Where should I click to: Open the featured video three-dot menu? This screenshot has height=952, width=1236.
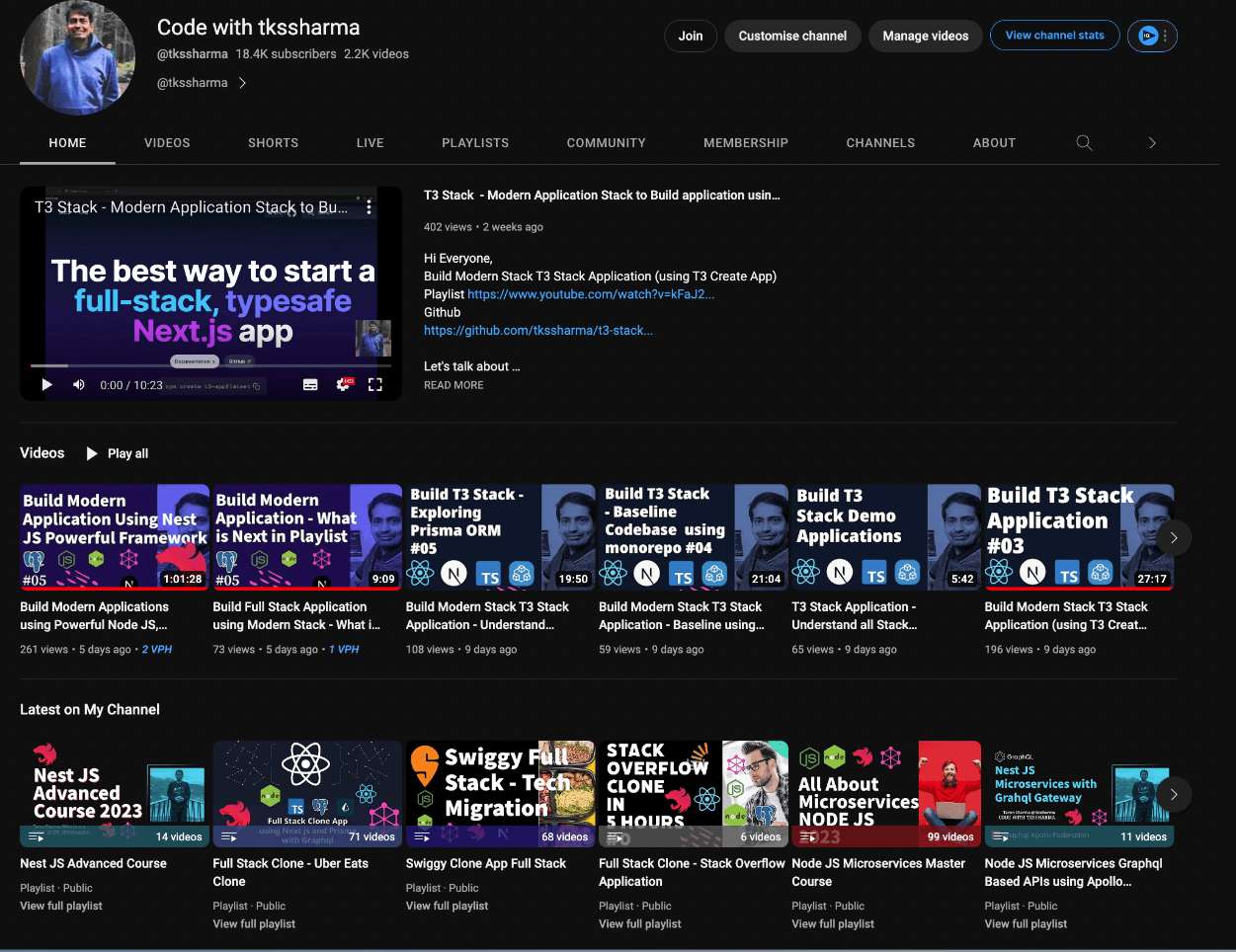coord(369,207)
